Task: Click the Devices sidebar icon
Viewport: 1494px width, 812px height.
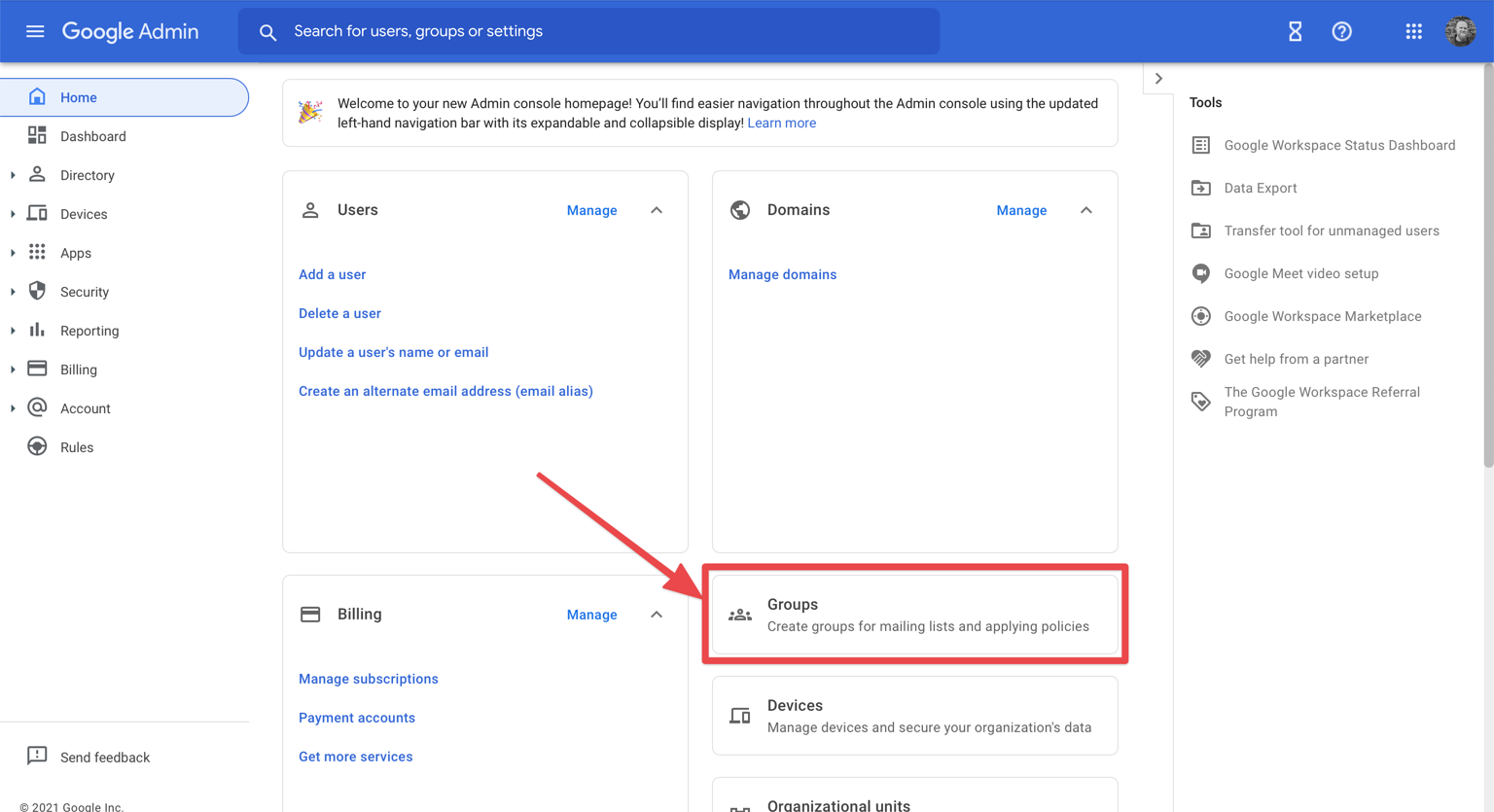Action: tap(37, 213)
